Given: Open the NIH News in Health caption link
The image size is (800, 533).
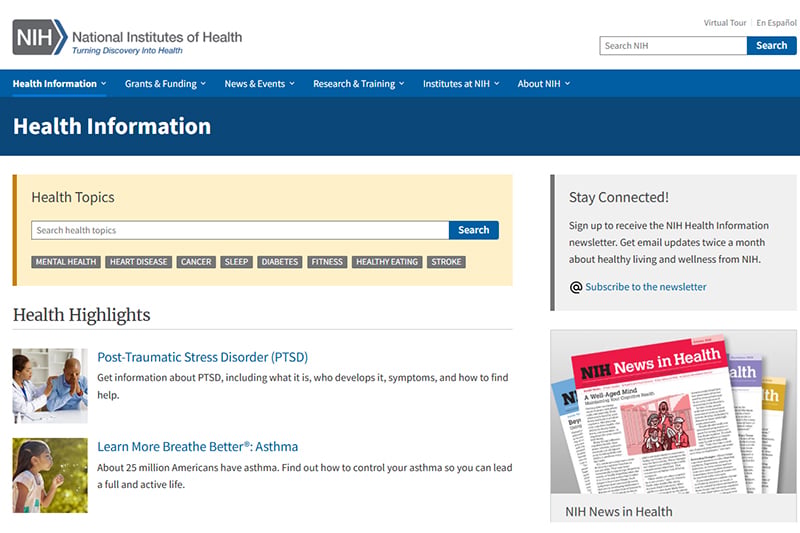Looking at the screenshot, I should pyautogui.click(x=618, y=512).
